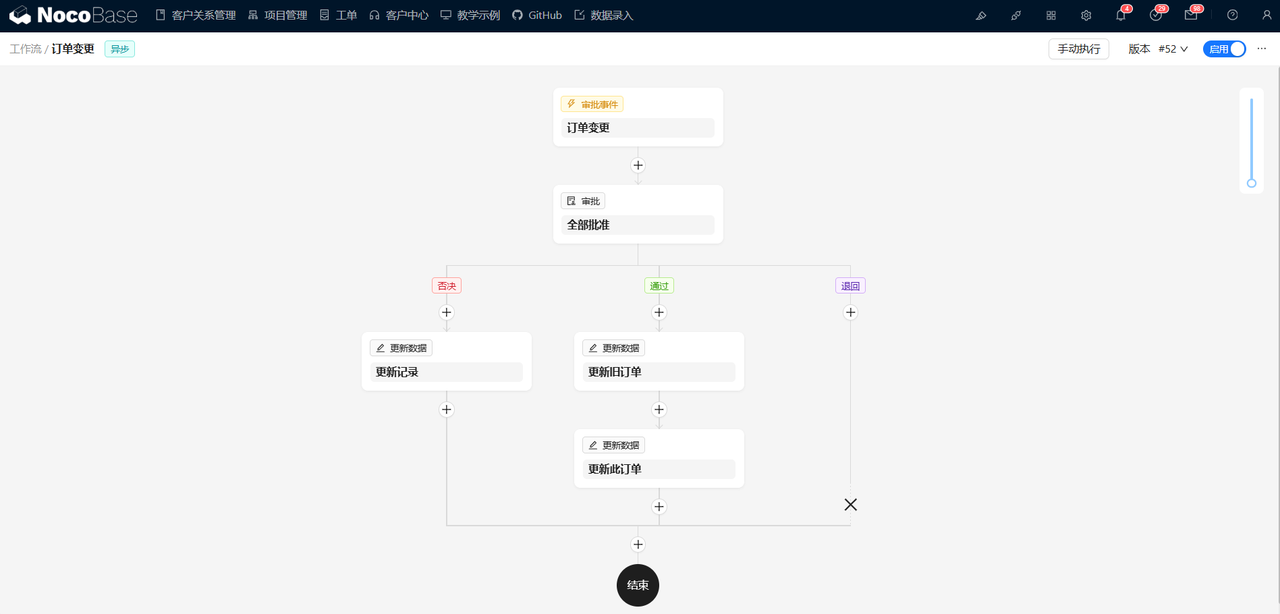Open the GitHub link in the navigation bar
The height and width of the screenshot is (614, 1280).
[536, 15]
